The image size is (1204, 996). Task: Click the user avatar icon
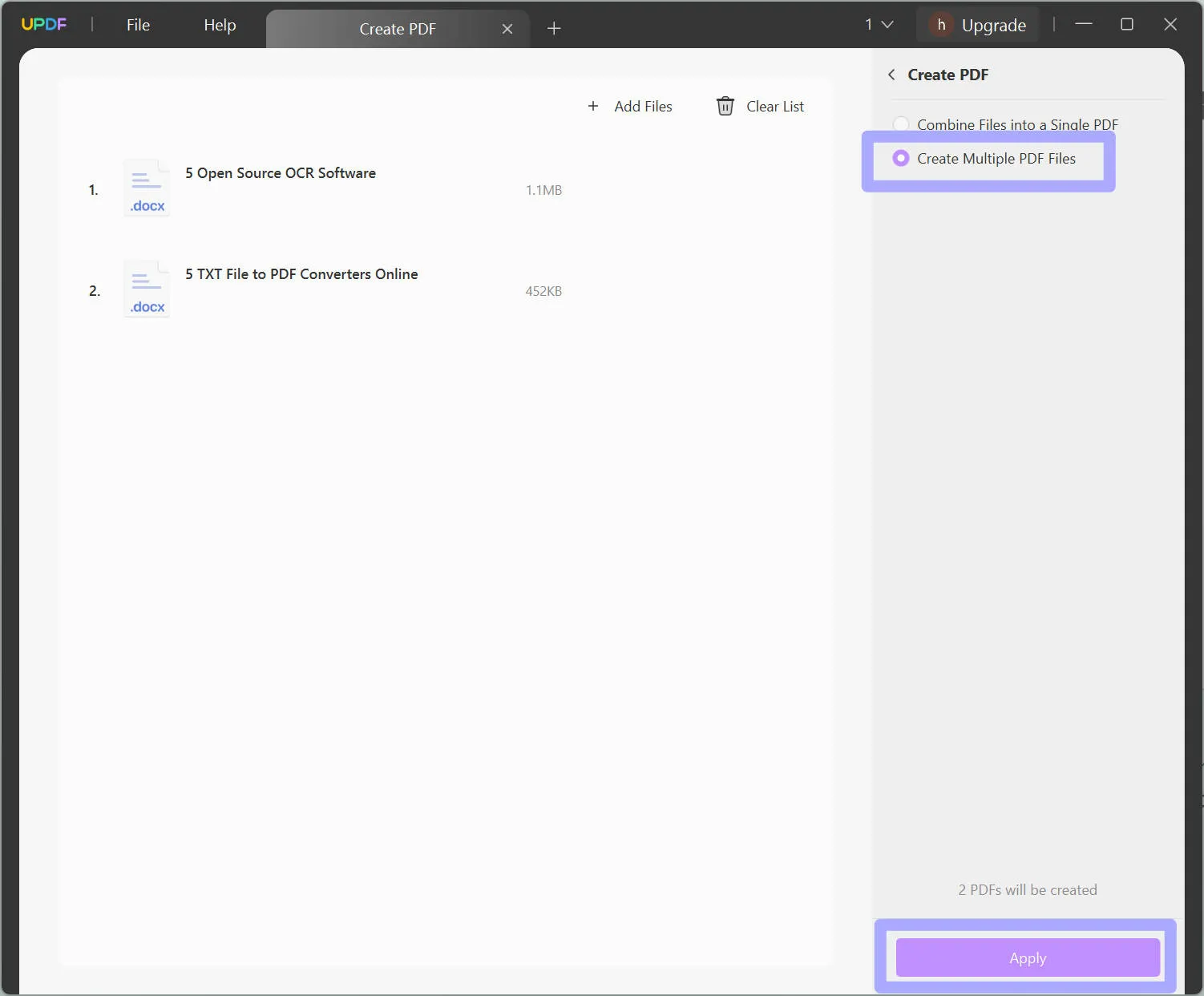coord(941,25)
